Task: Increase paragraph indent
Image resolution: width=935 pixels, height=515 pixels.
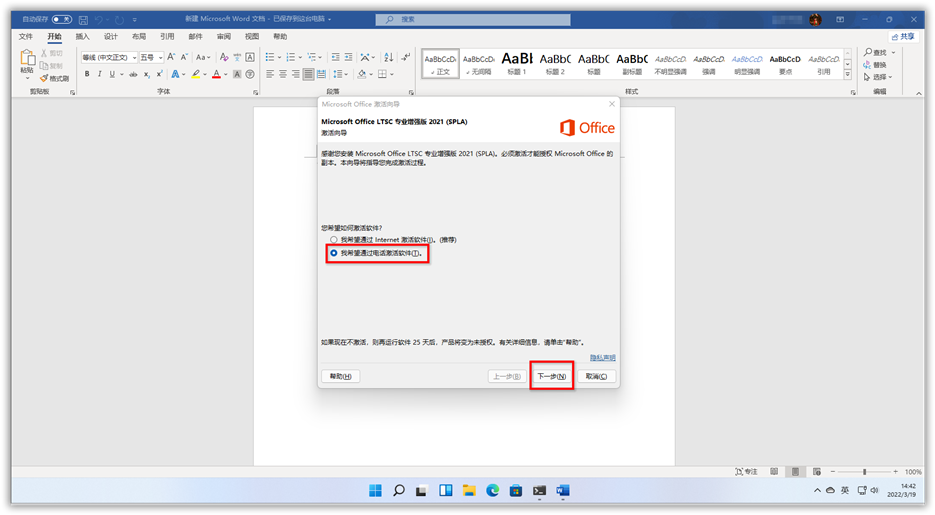Action: point(349,57)
